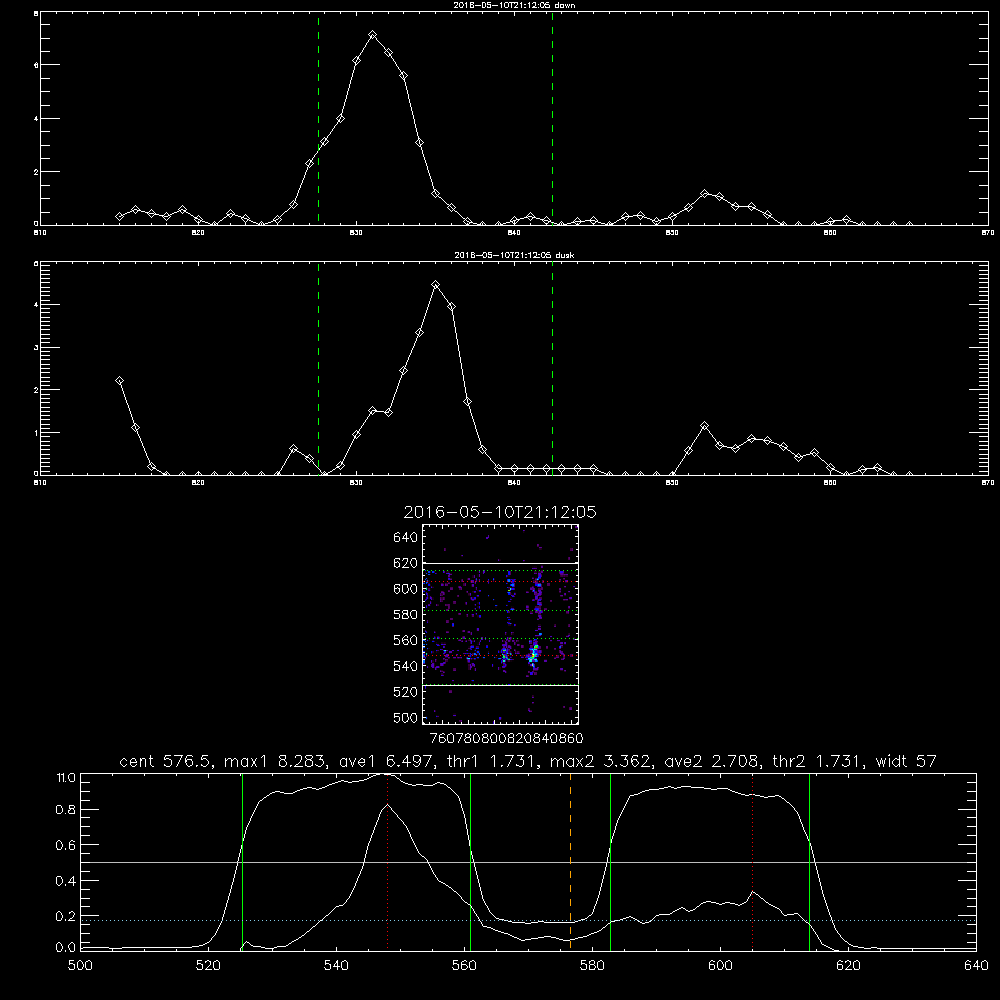This screenshot has width=1000, height=1000.
Task: Click the right green dashed line in dusk plot
Action: coord(552,368)
